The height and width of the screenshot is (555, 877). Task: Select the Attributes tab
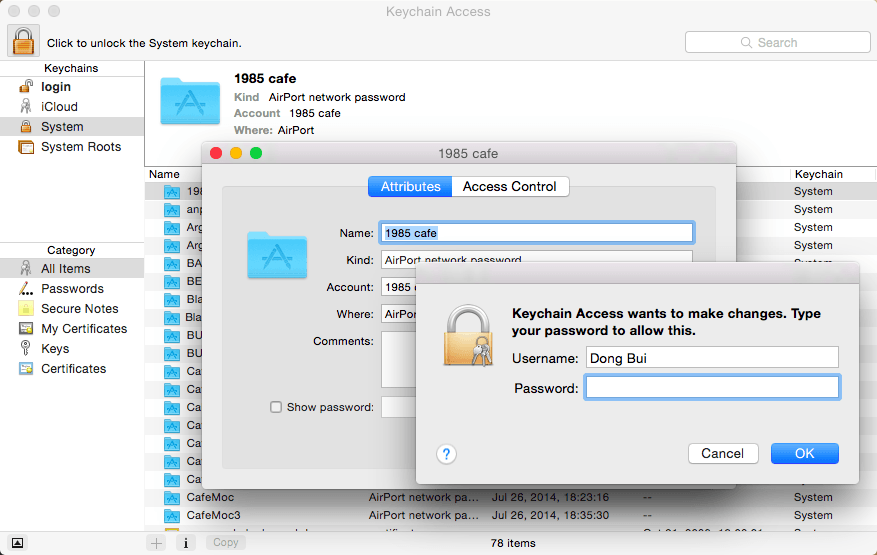[410, 187]
